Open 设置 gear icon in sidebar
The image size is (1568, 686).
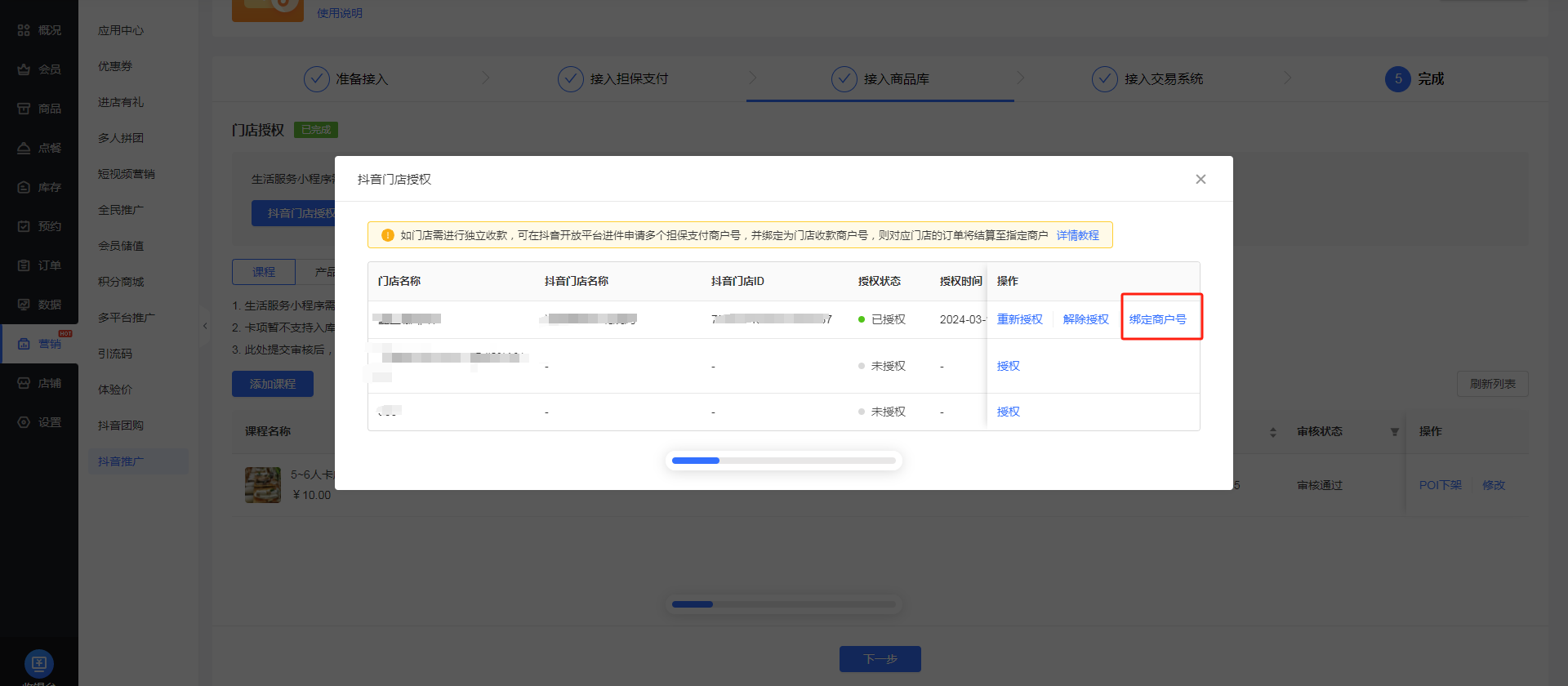(24, 422)
